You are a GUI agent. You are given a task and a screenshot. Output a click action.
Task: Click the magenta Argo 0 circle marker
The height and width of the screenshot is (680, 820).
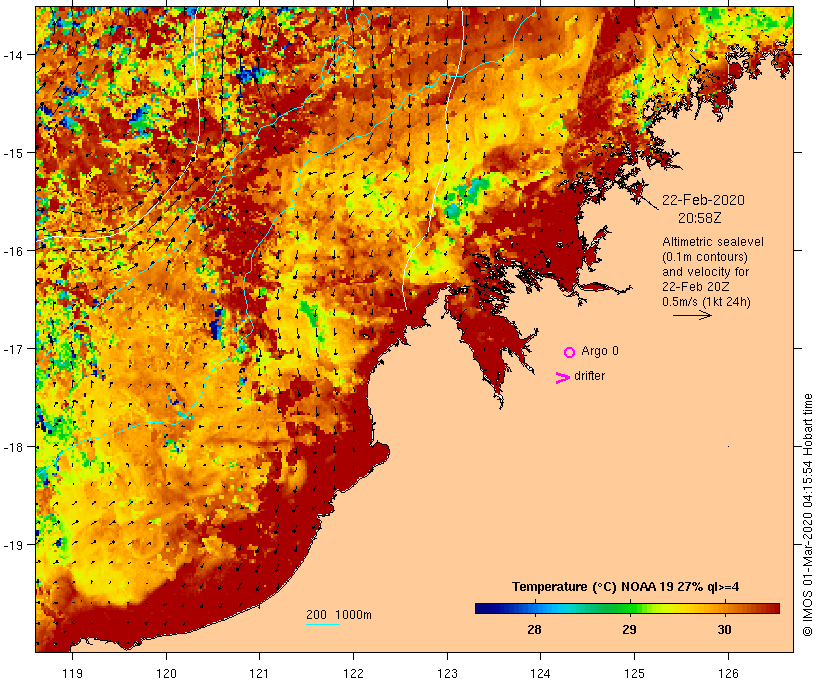click(570, 352)
